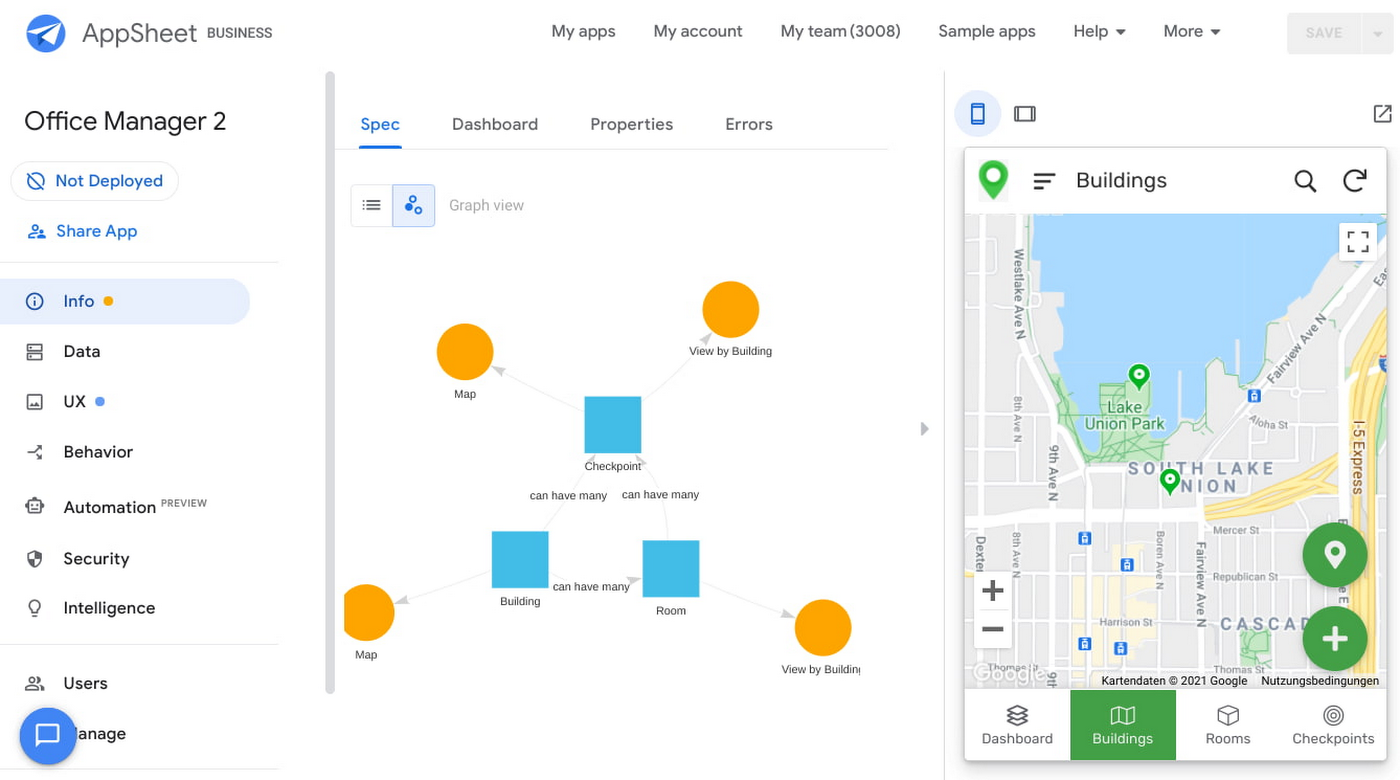Select the bottom-right View by Building node
The height and width of the screenshot is (780, 1400).
pos(823,628)
